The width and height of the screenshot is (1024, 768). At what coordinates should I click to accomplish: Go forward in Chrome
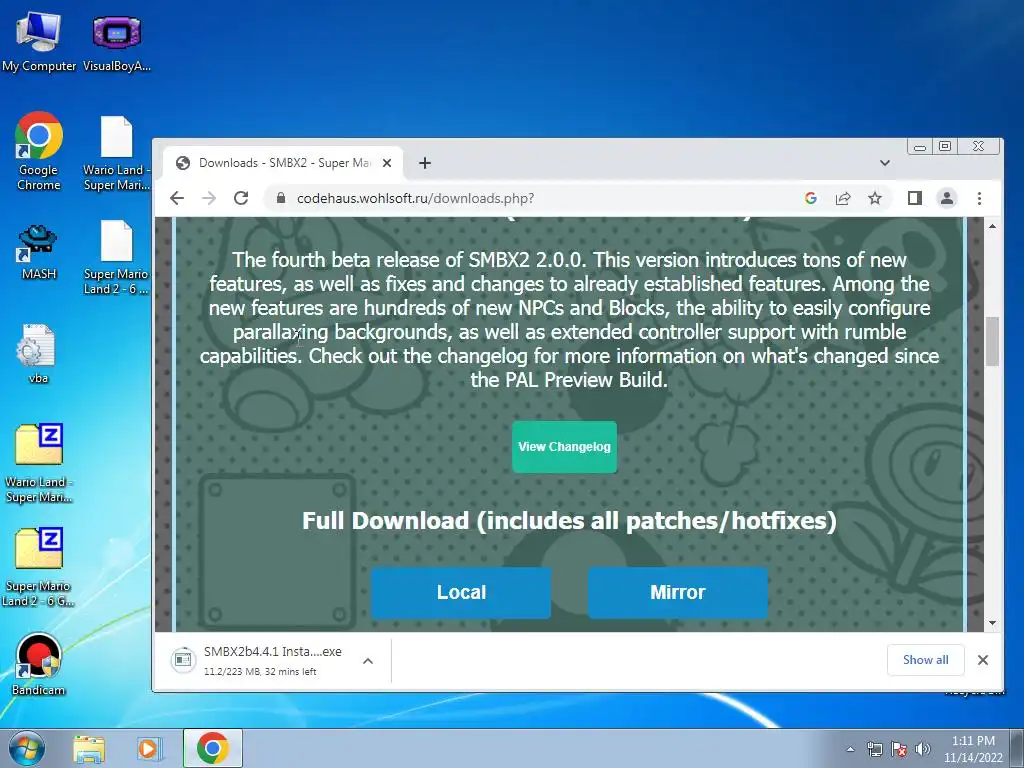click(209, 198)
